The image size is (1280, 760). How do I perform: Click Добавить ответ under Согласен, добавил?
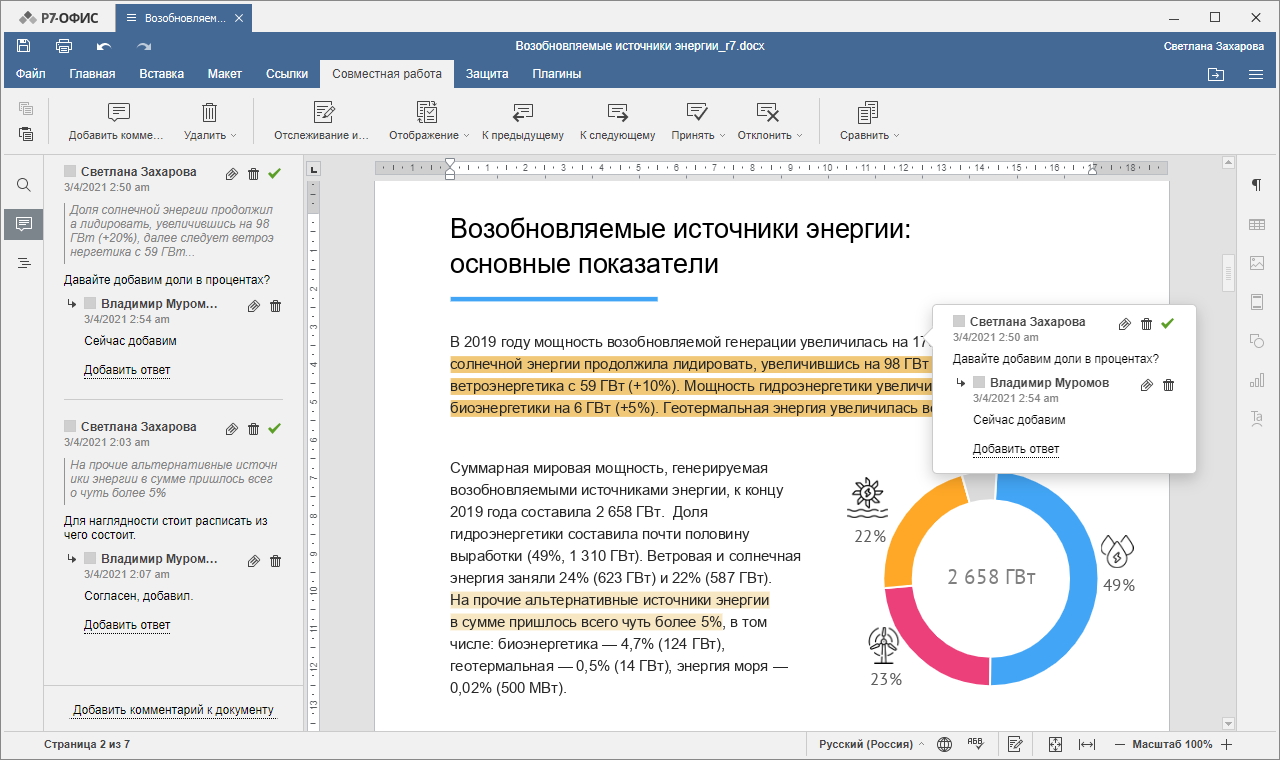[127, 625]
